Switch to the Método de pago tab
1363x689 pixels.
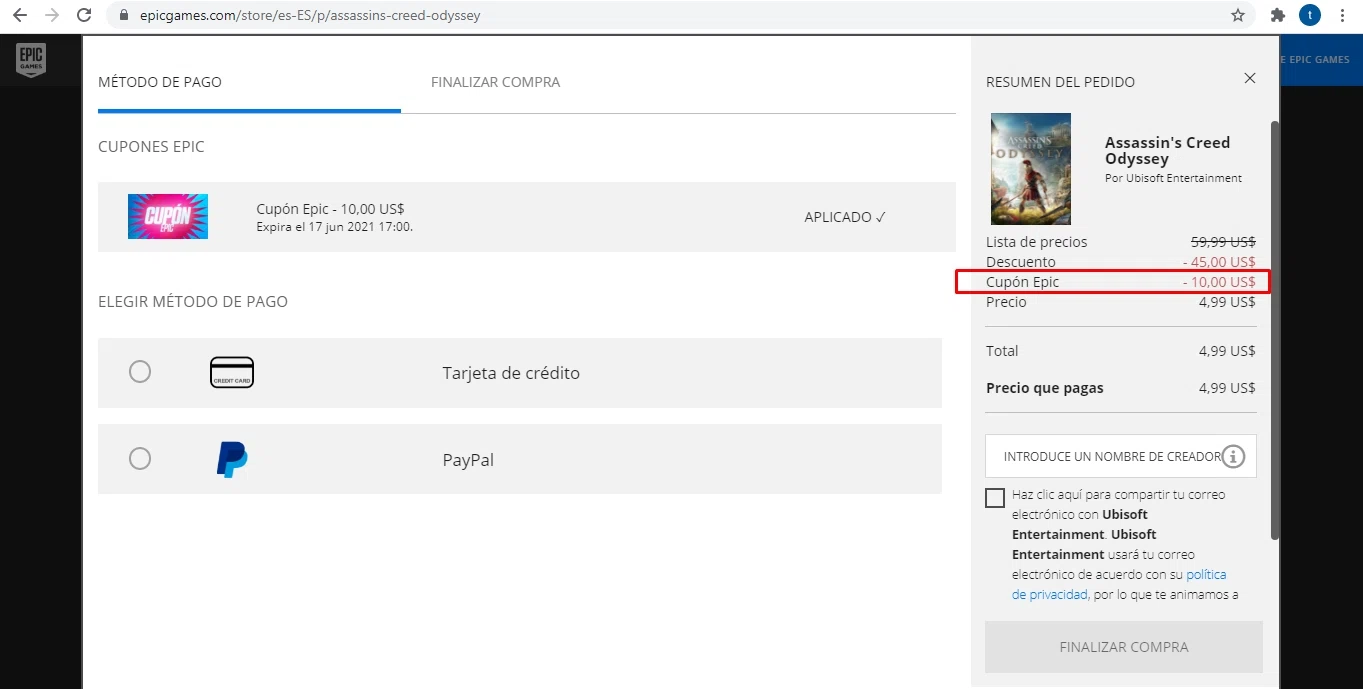(160, 82)
